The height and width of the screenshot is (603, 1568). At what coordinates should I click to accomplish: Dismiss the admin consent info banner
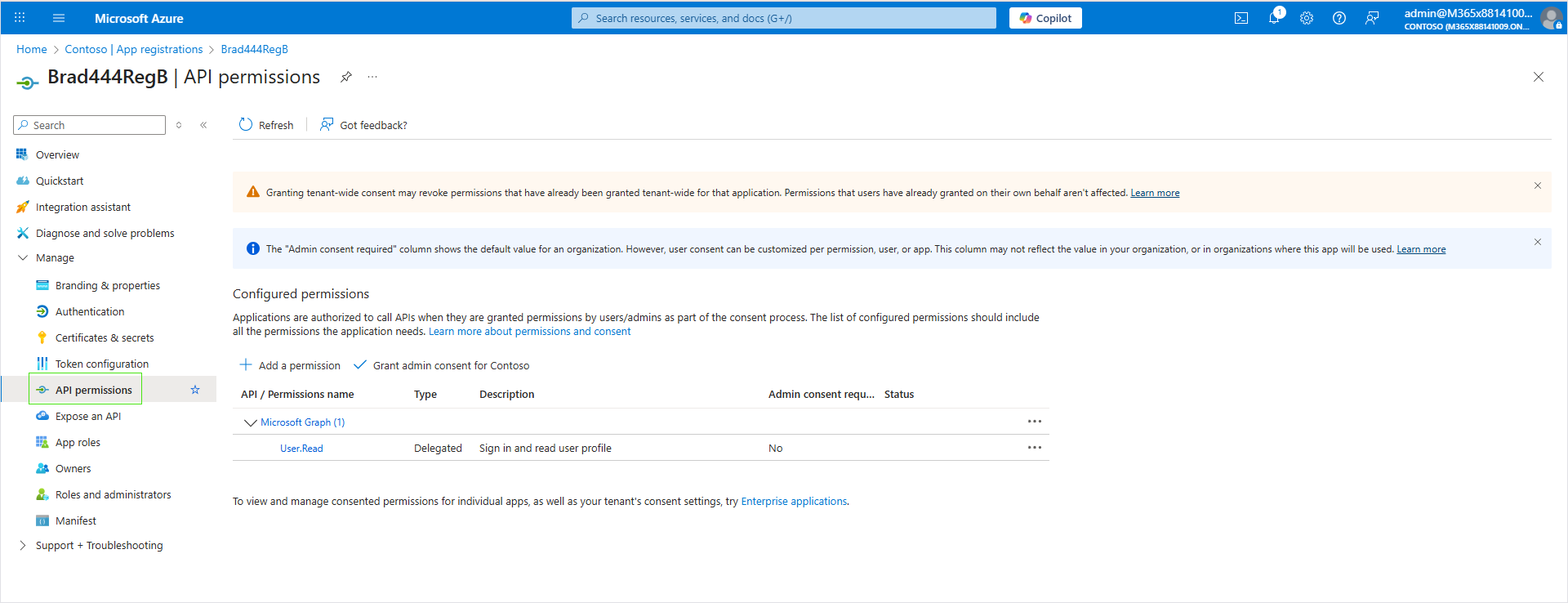(x=1537, y=242)
